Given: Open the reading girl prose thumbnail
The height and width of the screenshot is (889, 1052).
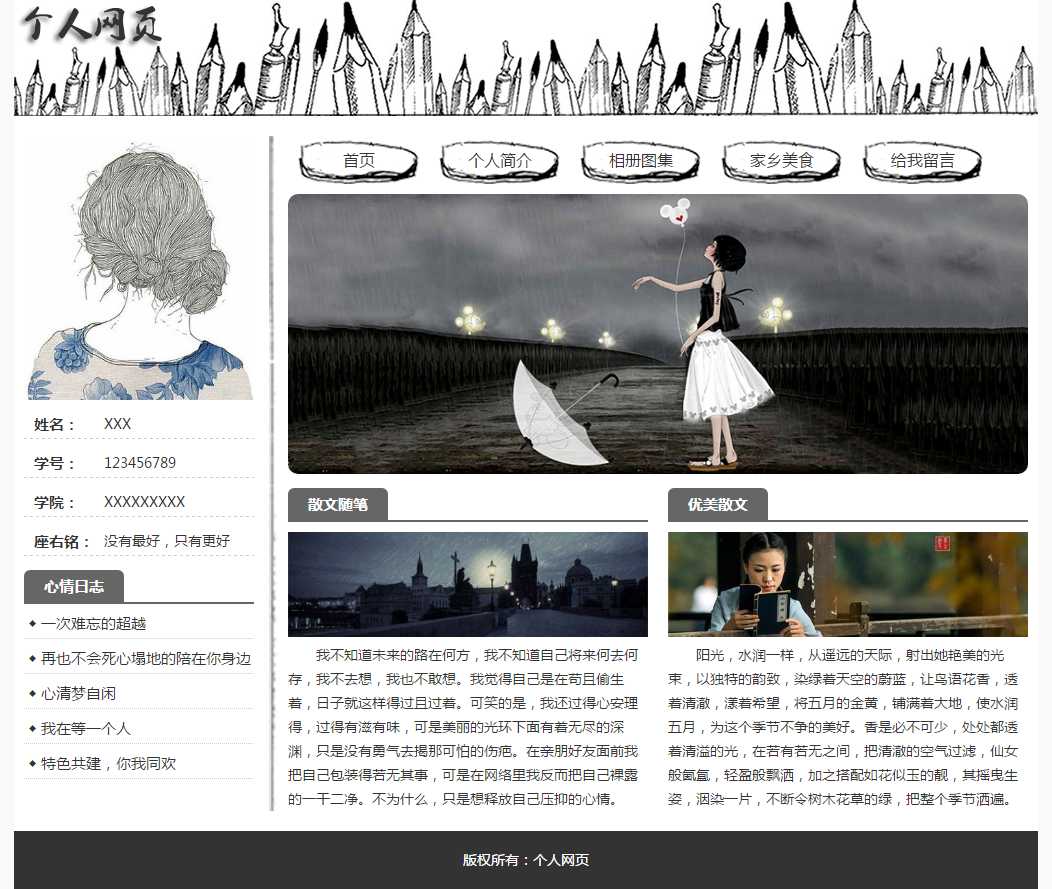Looking at the screenshot, I should click(847, 584).
